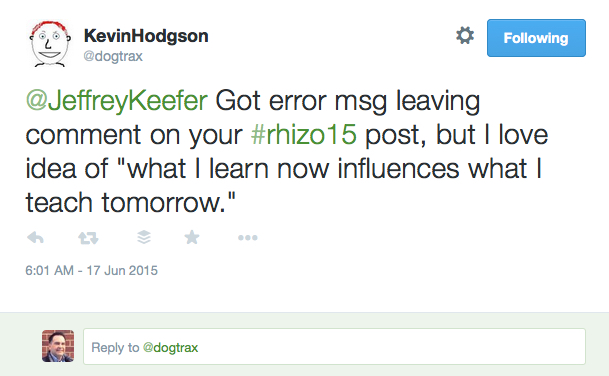Favorite the tweet with the star icon
The width and height of the screenshot is (609, 376).
(192, 237)
